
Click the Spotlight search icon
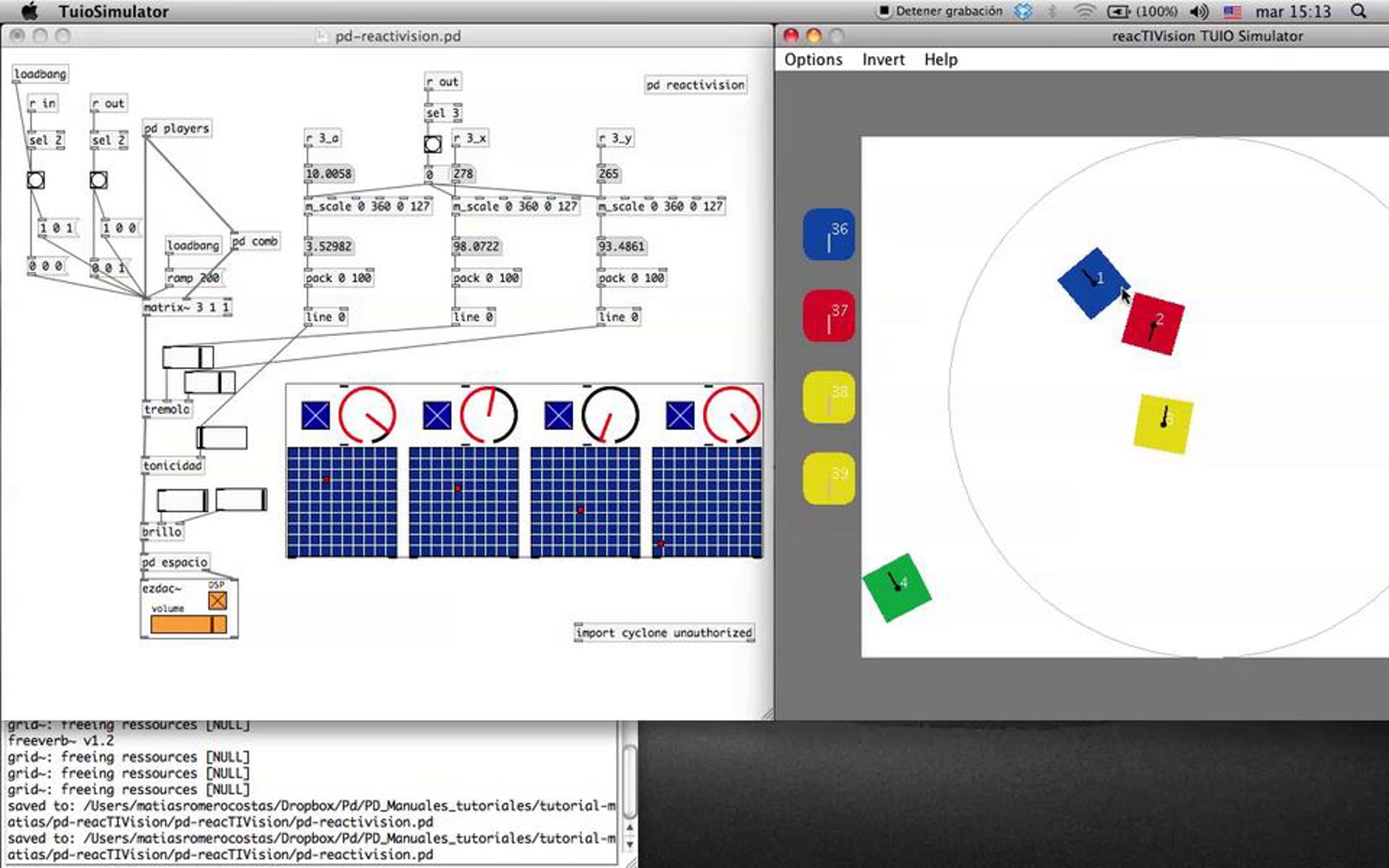coord(1358,11)
